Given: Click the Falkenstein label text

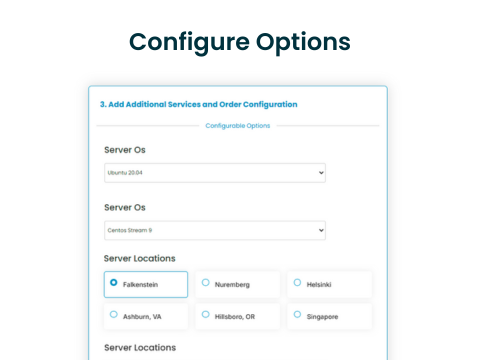Looking at the screenshot, I should 140,285.
